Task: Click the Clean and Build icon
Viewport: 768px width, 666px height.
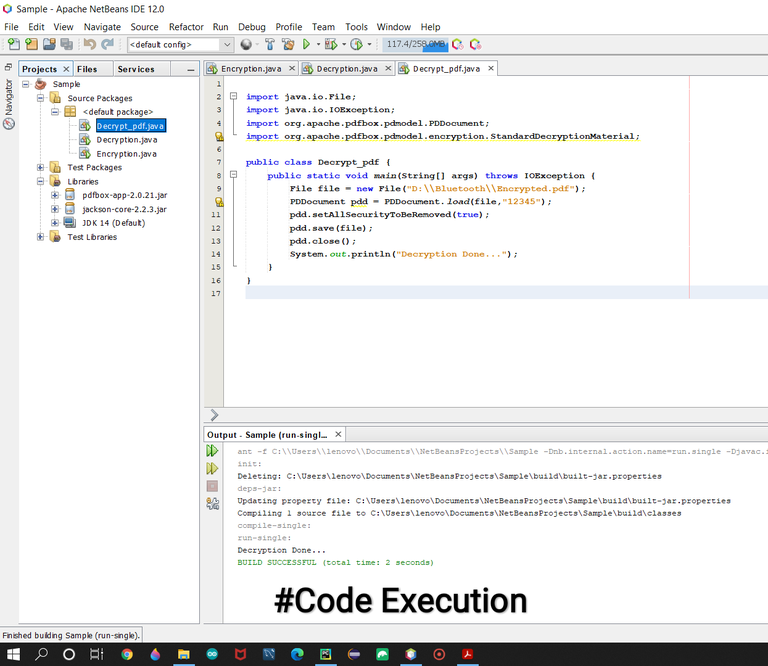Action: tap(288, 44)
